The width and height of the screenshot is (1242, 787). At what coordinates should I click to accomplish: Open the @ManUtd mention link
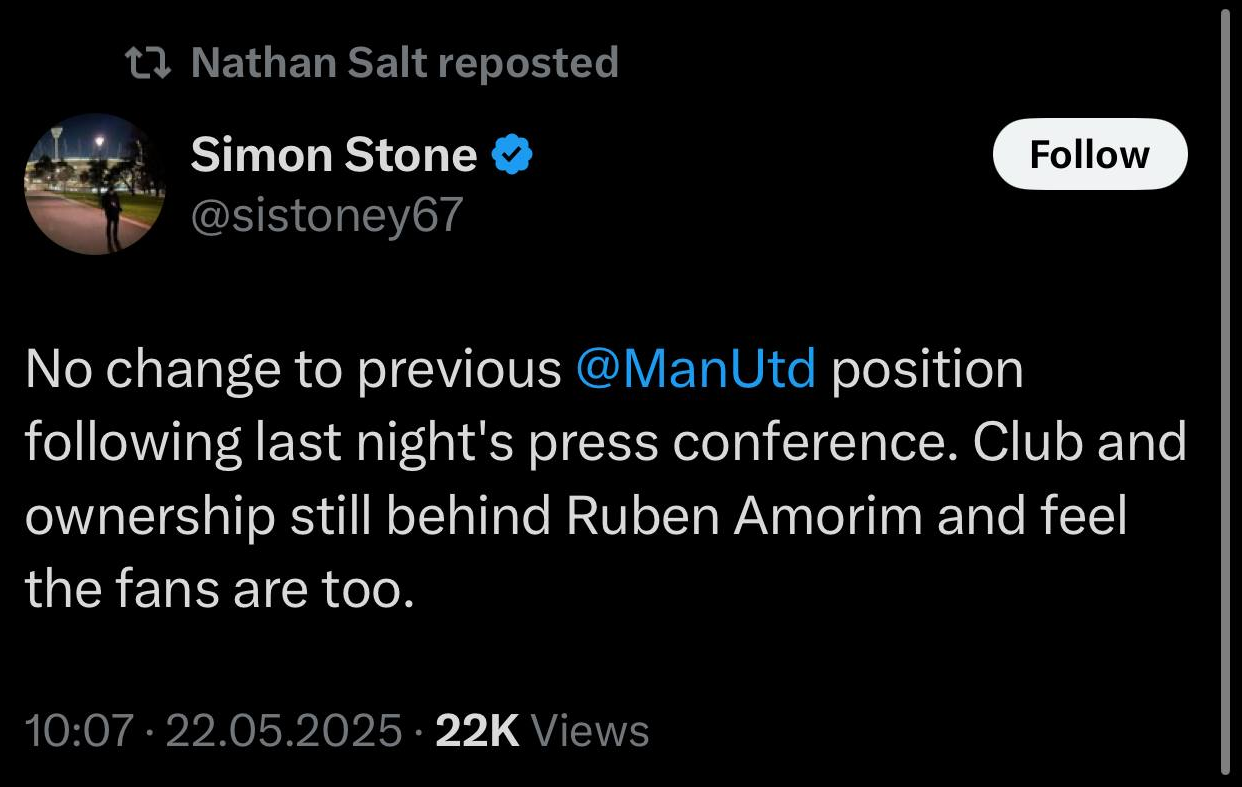pyautogui.click(x=696, y=370)
